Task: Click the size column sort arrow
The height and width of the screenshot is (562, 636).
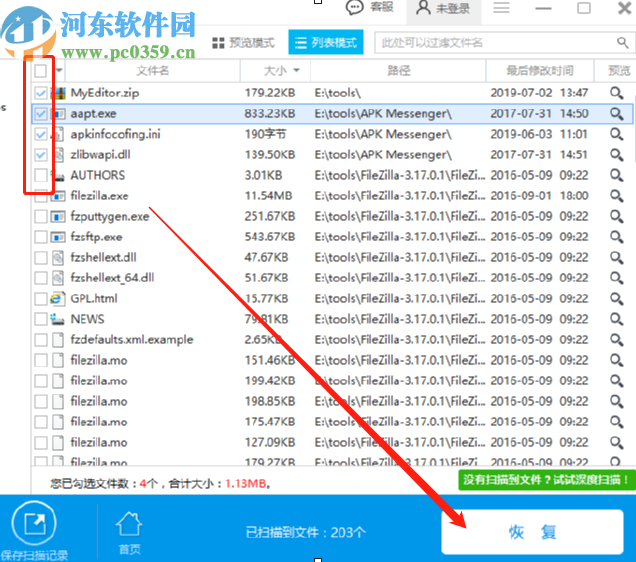Action: [x=297, y=71]
